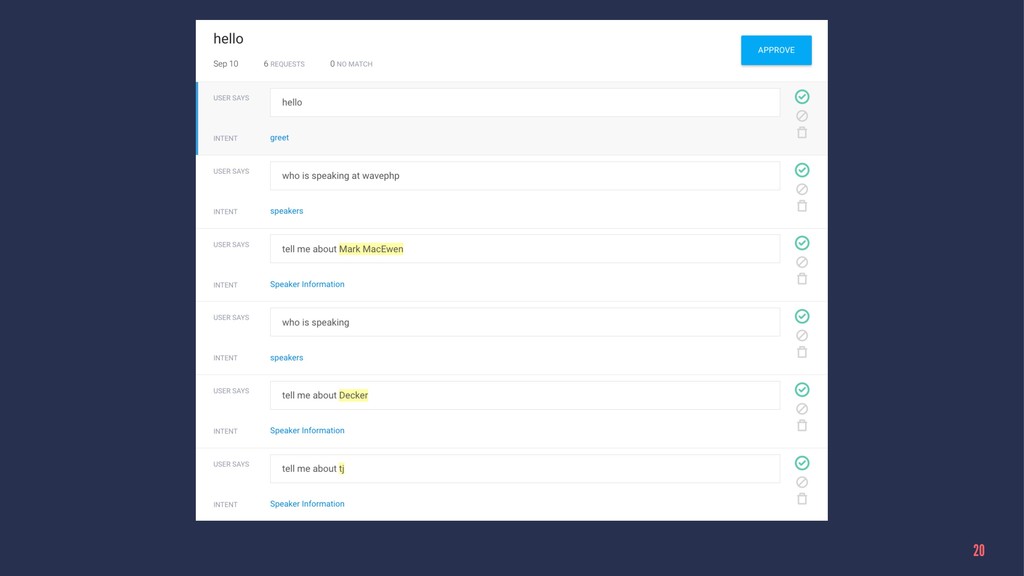Screen dimensions: 1024x576
Task: Open 'speakers' intent under 'who is speaking at wavephp'
Action: click(x=287, y=211)
